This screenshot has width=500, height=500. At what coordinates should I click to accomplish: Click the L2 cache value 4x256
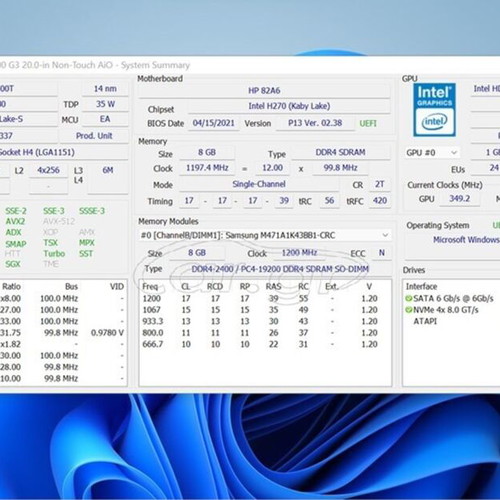point(48,170)
